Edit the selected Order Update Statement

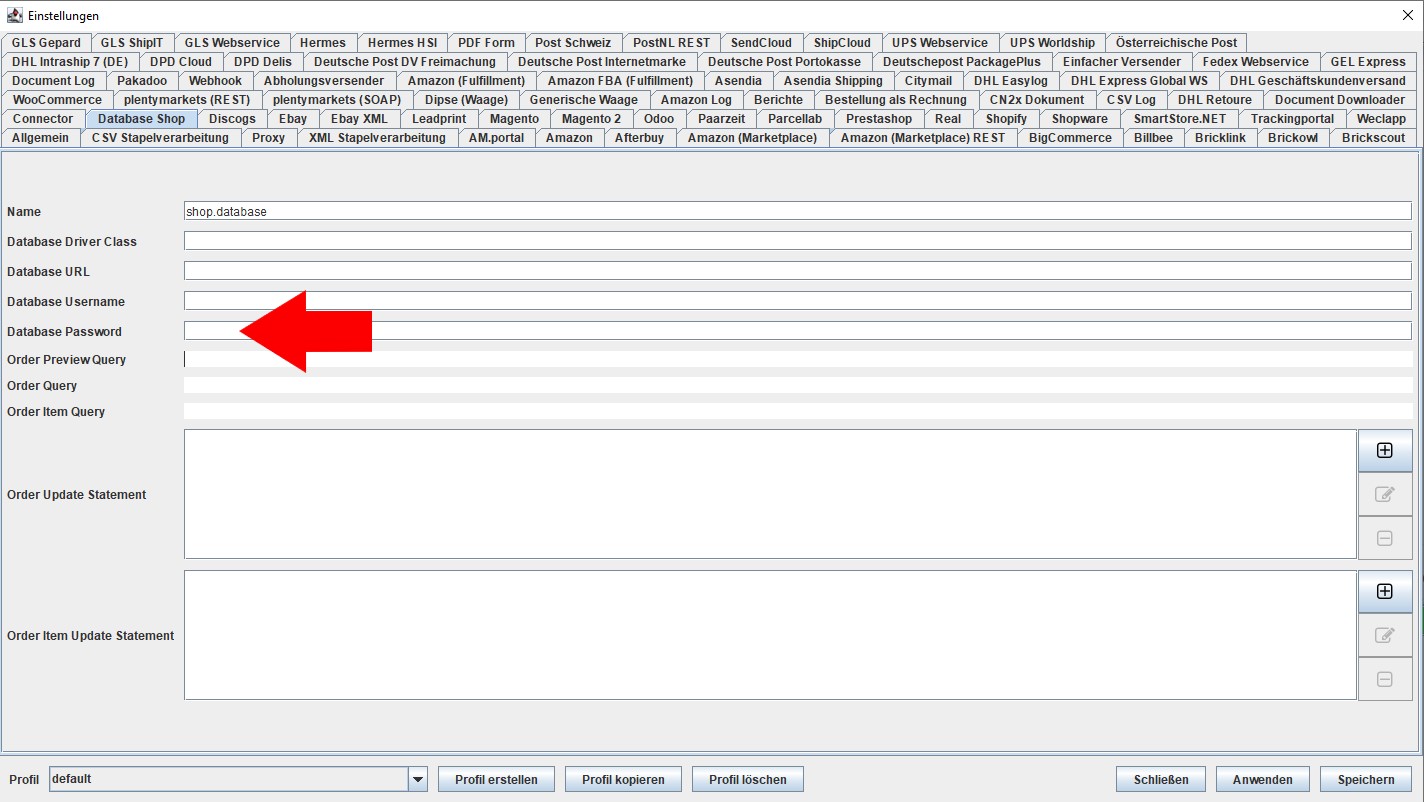1384,494
